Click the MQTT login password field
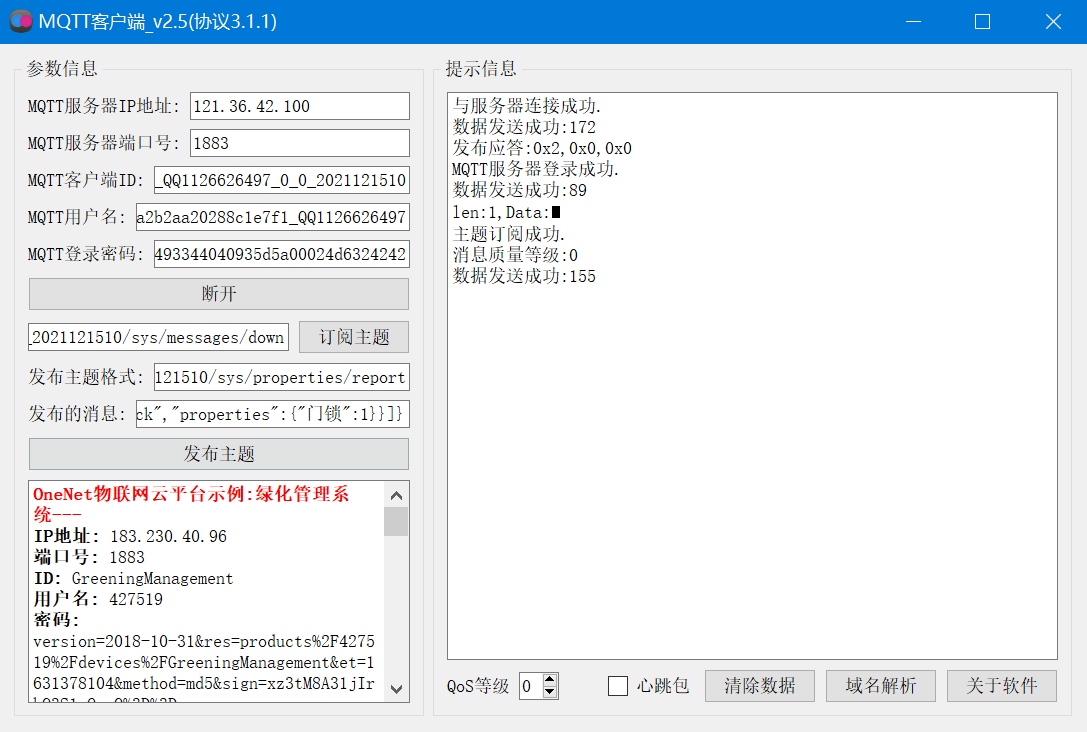This screenshot has width=1087, height=732. pos(281,254)
